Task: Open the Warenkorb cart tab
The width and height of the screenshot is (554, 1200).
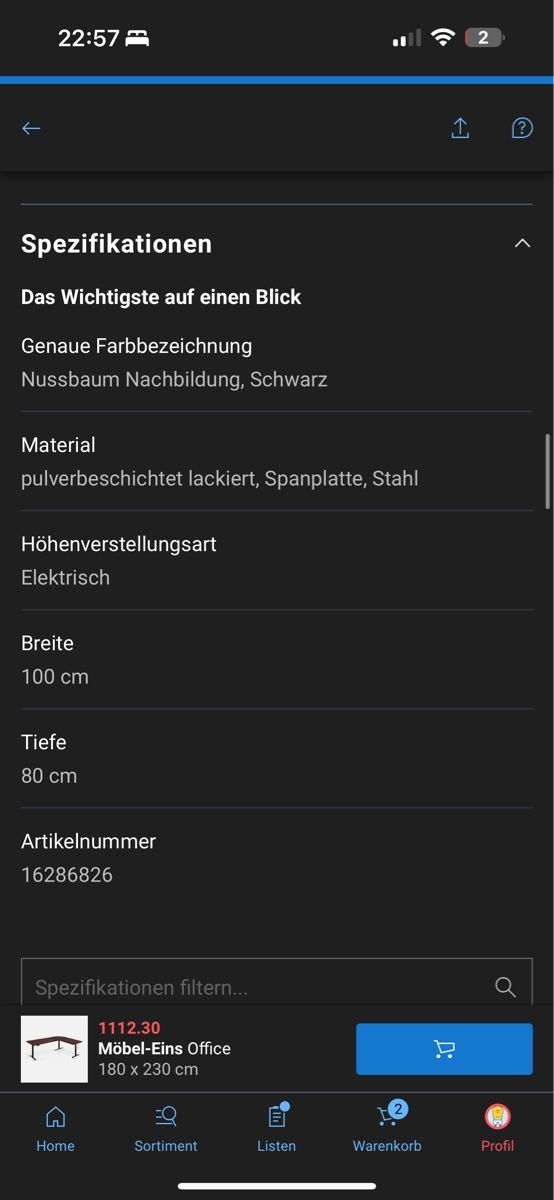Action: tap(387, 1129)
